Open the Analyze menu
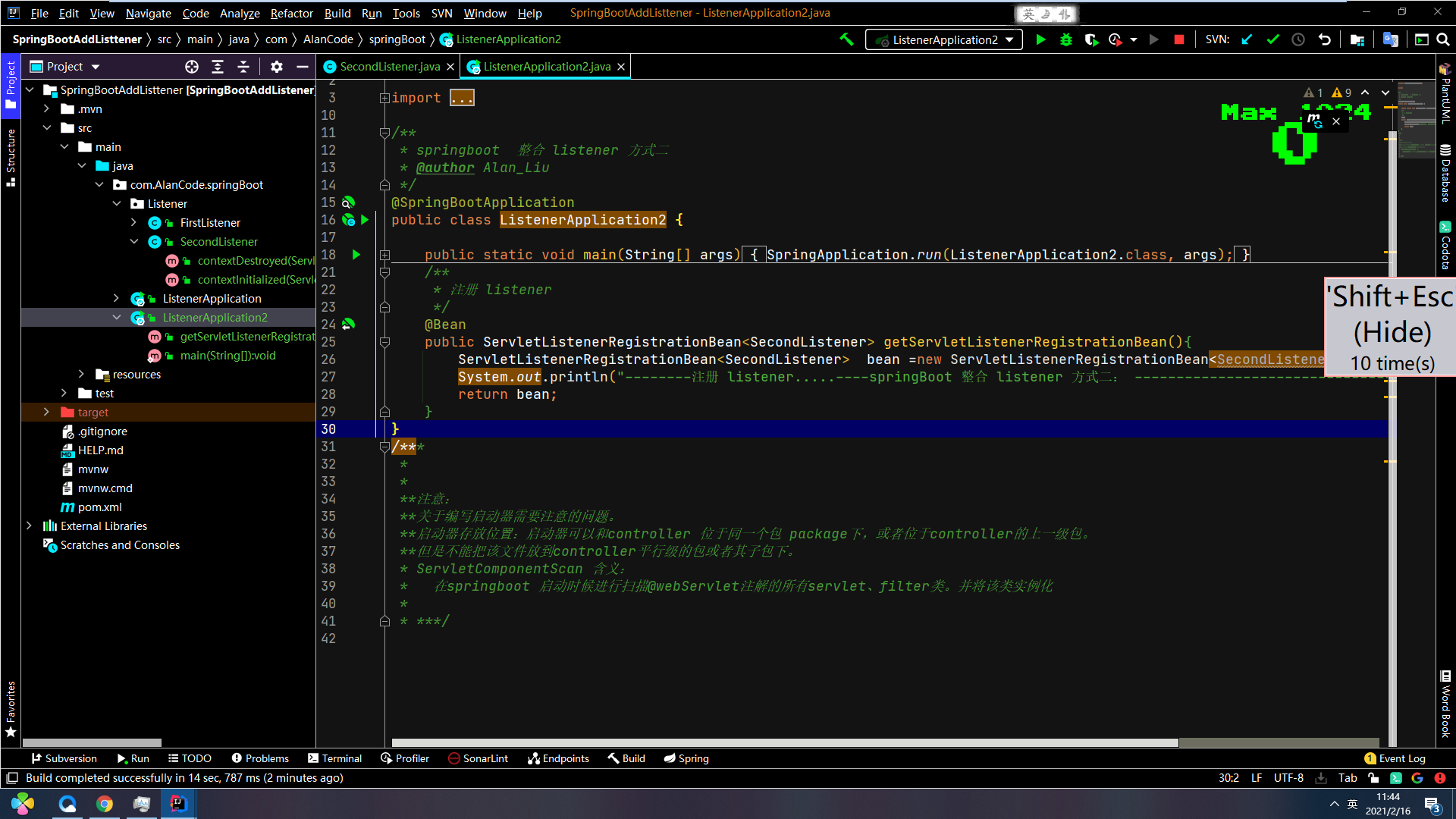 (x=240, y=13)
